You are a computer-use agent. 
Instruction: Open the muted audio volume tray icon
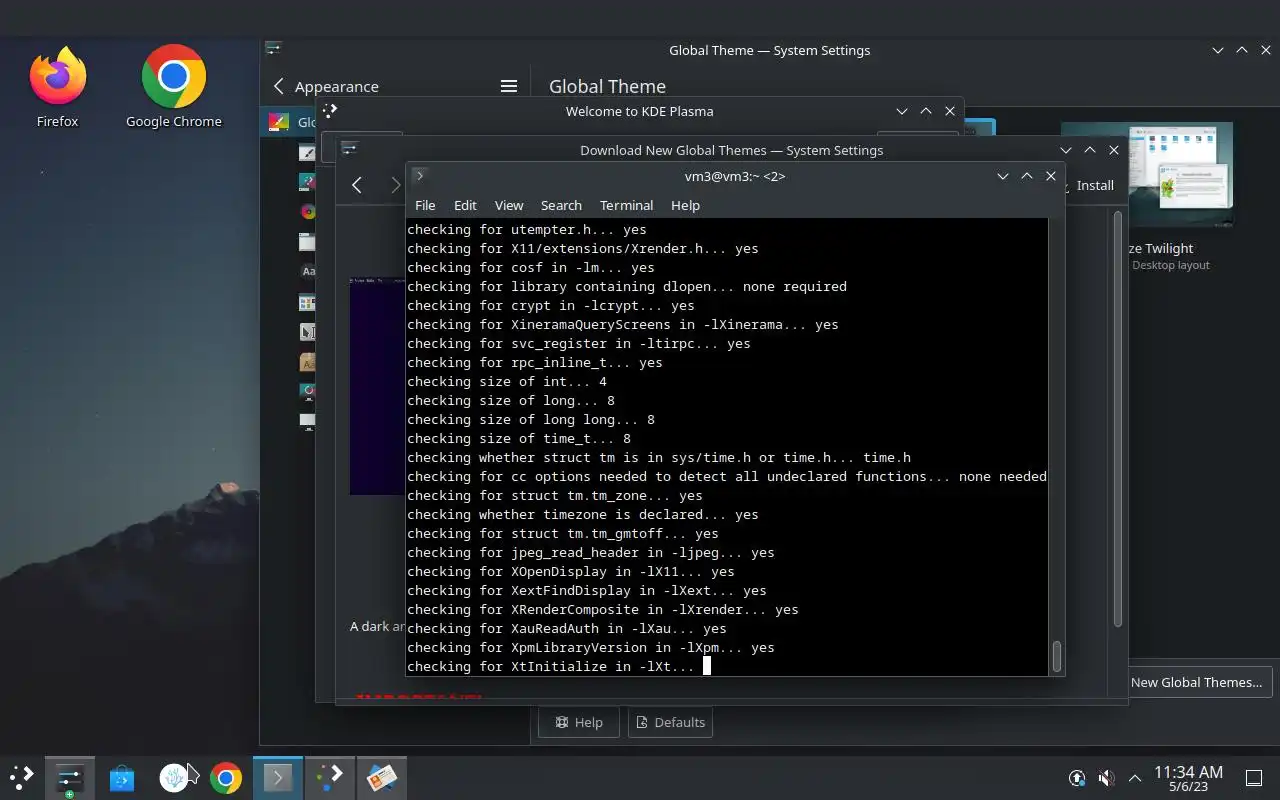(1106, 777)
